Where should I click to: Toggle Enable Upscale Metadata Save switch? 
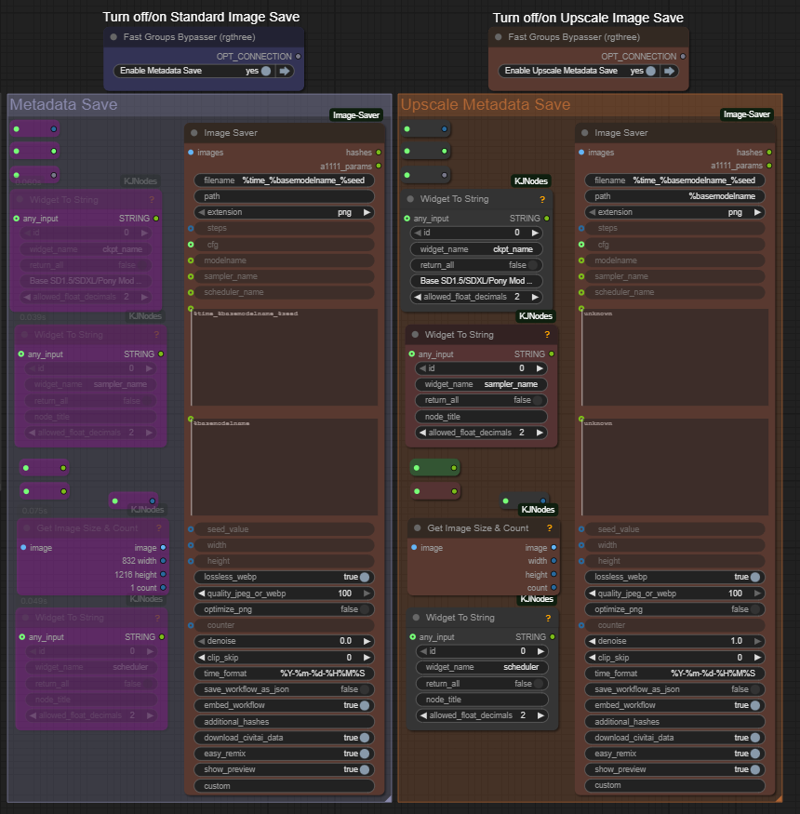[650, 71]
